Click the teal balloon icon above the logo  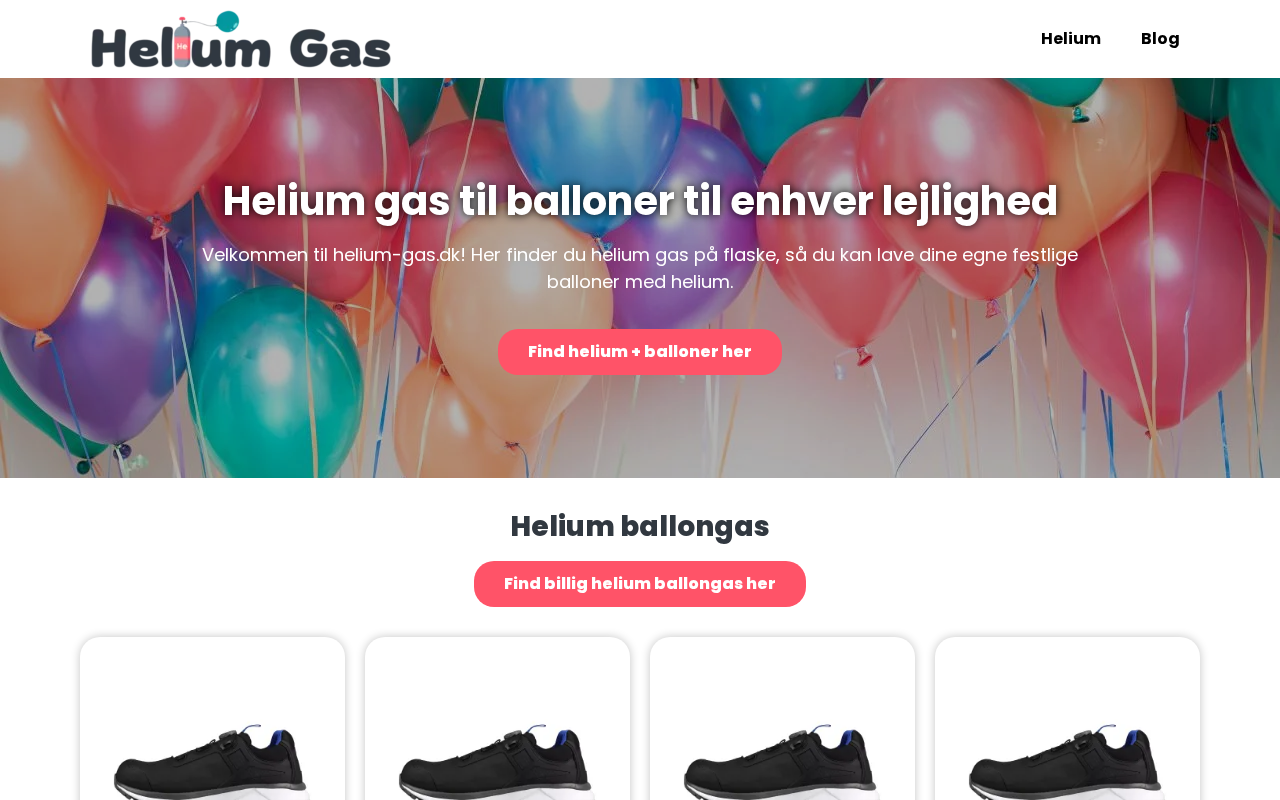(x=228, y=21)
